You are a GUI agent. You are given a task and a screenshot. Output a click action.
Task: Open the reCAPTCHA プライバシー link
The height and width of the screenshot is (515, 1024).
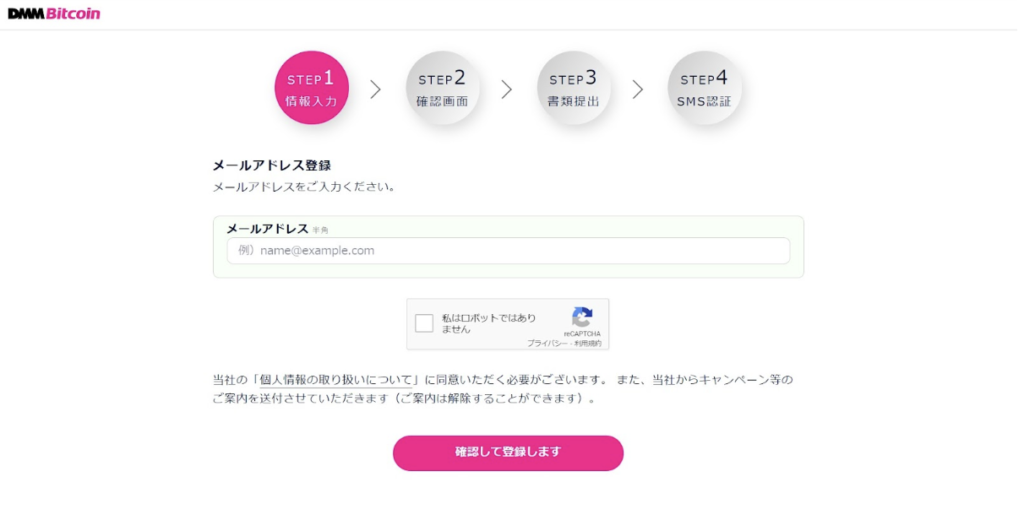coord(548,343)
